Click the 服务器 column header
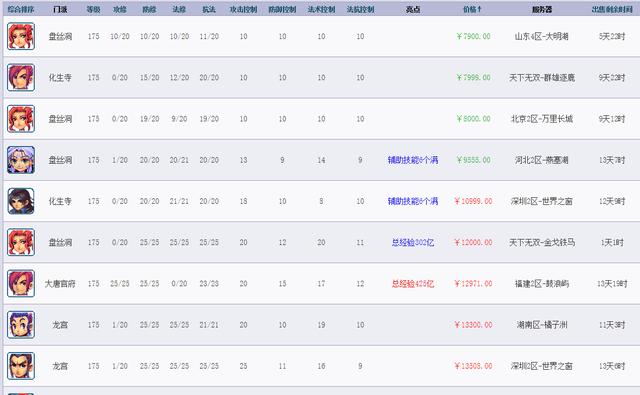Image resolution: width=640 pixels, height=395 pixels. [542, 9]
